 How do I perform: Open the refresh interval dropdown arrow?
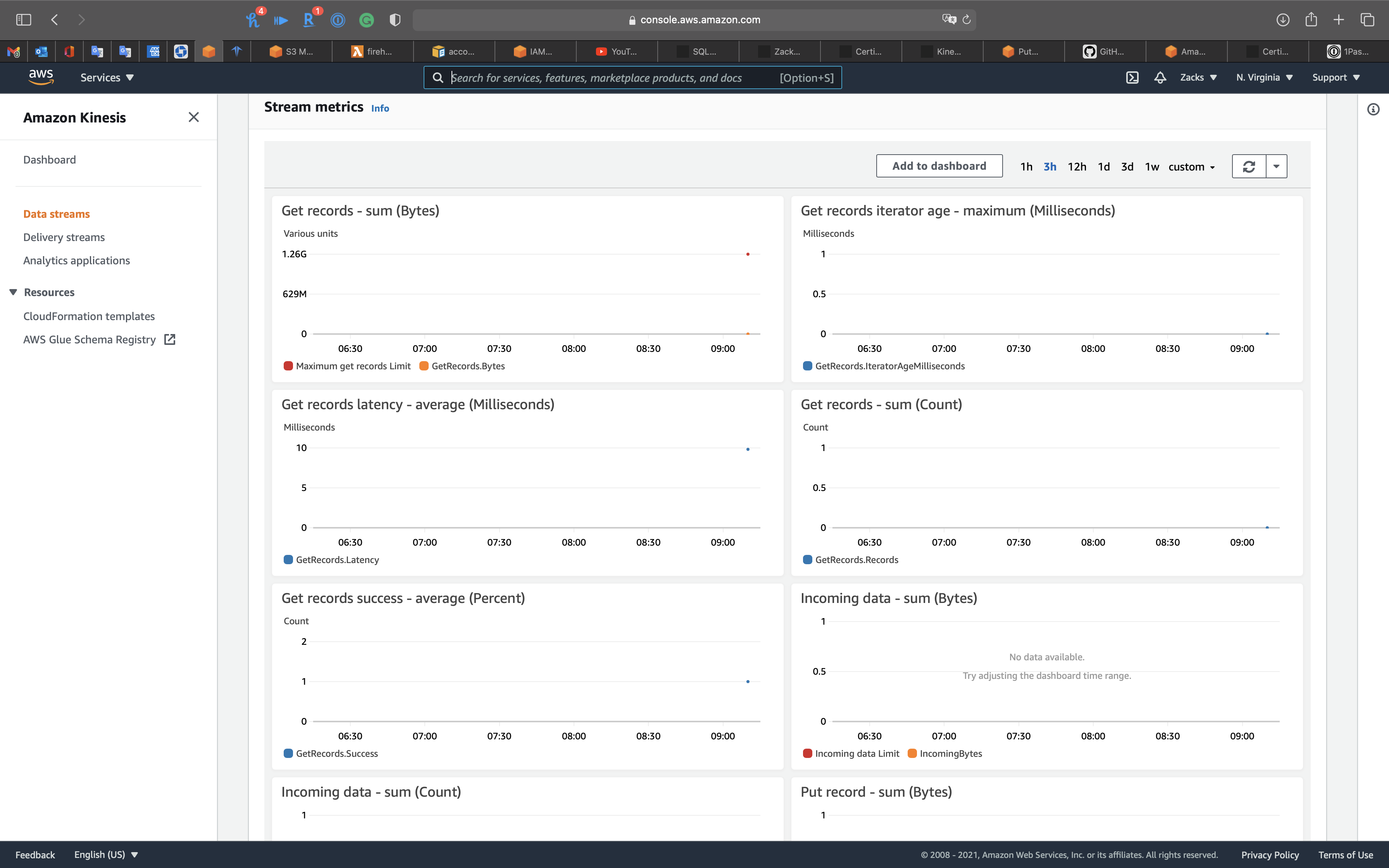pyautogui.click(x=1277, y=167)
